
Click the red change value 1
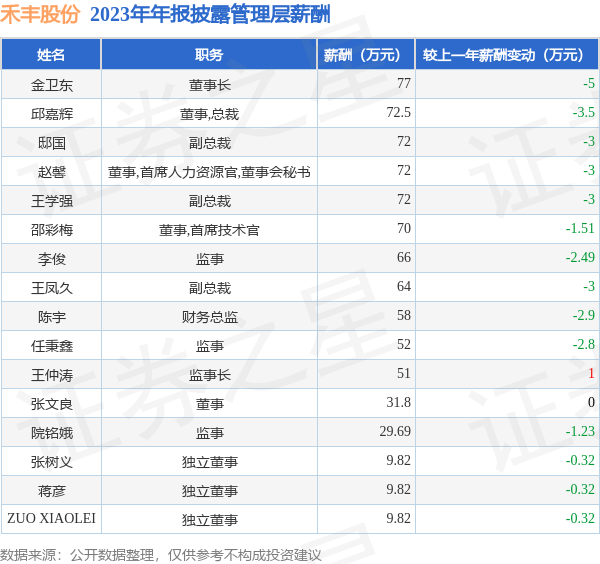coord(591,373)
